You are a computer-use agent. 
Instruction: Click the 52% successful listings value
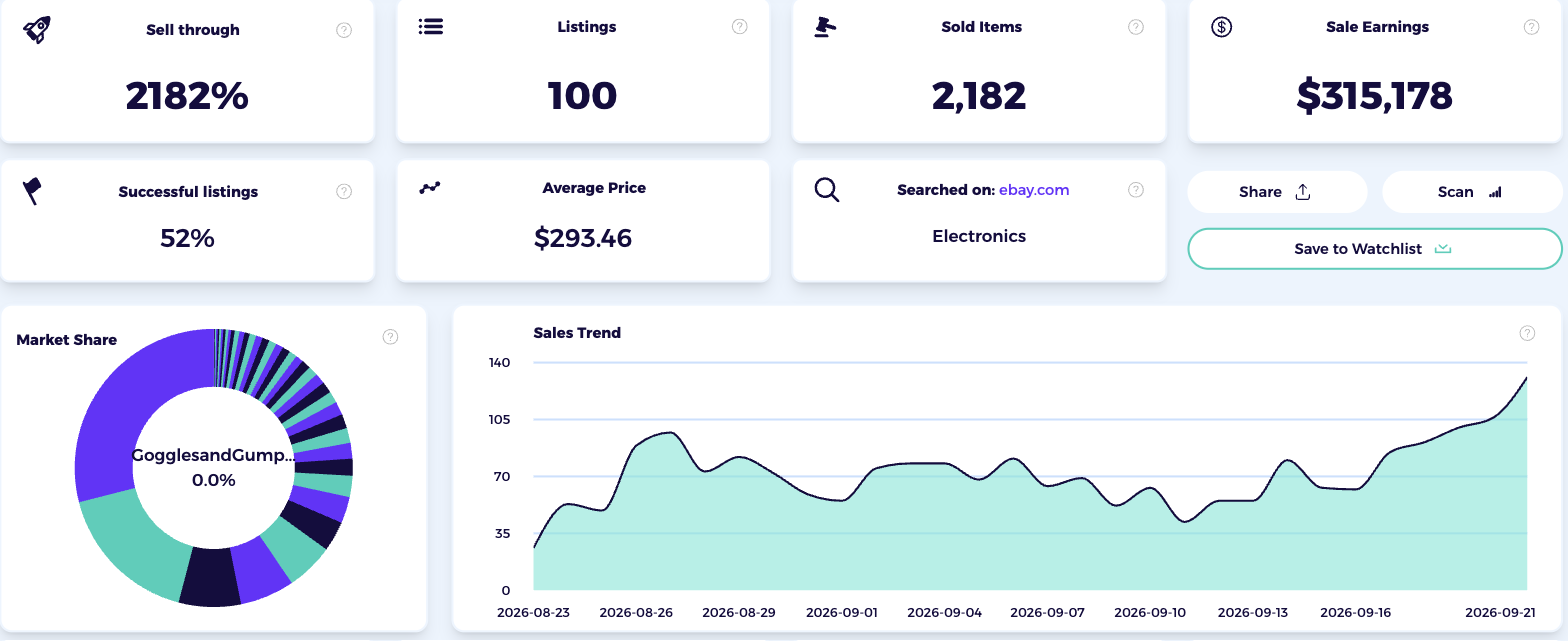[x=187, y=238]
